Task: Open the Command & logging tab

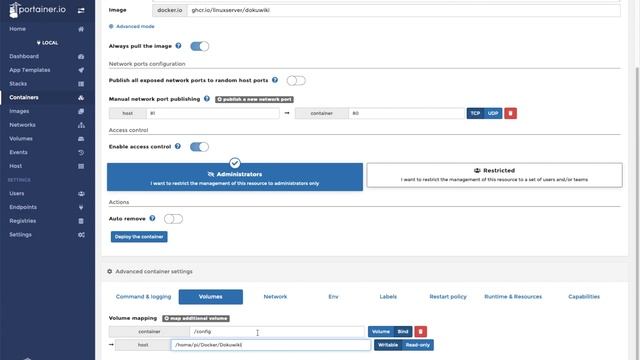Action: 144,297
